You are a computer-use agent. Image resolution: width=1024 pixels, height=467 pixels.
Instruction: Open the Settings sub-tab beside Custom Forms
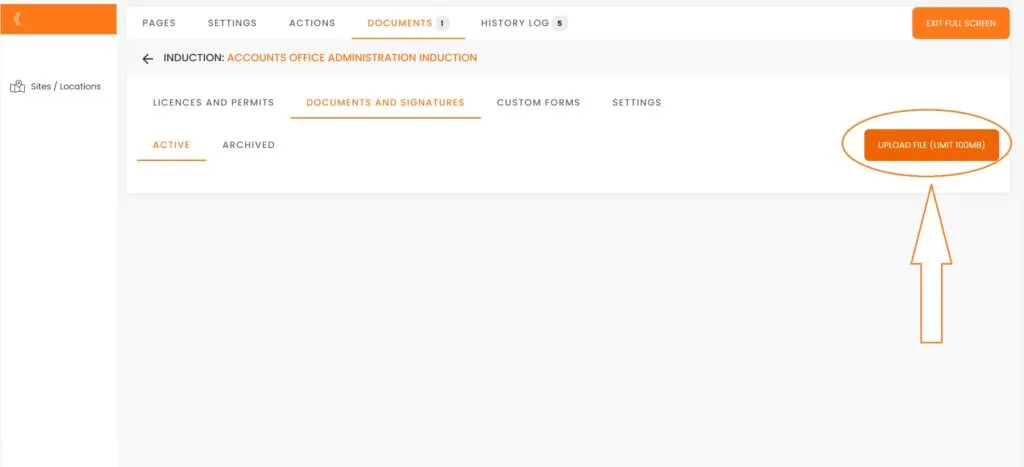pyautogui.click(x=637, y=103)
